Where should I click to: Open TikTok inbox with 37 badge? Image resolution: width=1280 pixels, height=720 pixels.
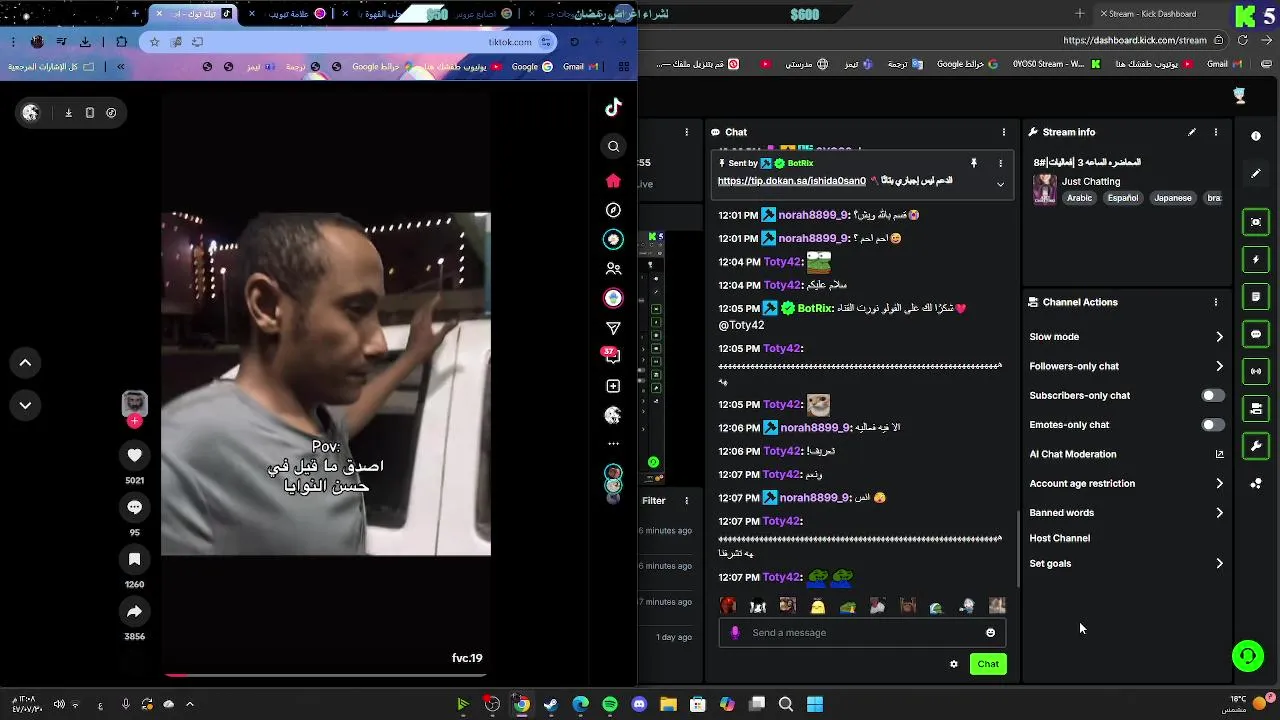coord(612,356)
